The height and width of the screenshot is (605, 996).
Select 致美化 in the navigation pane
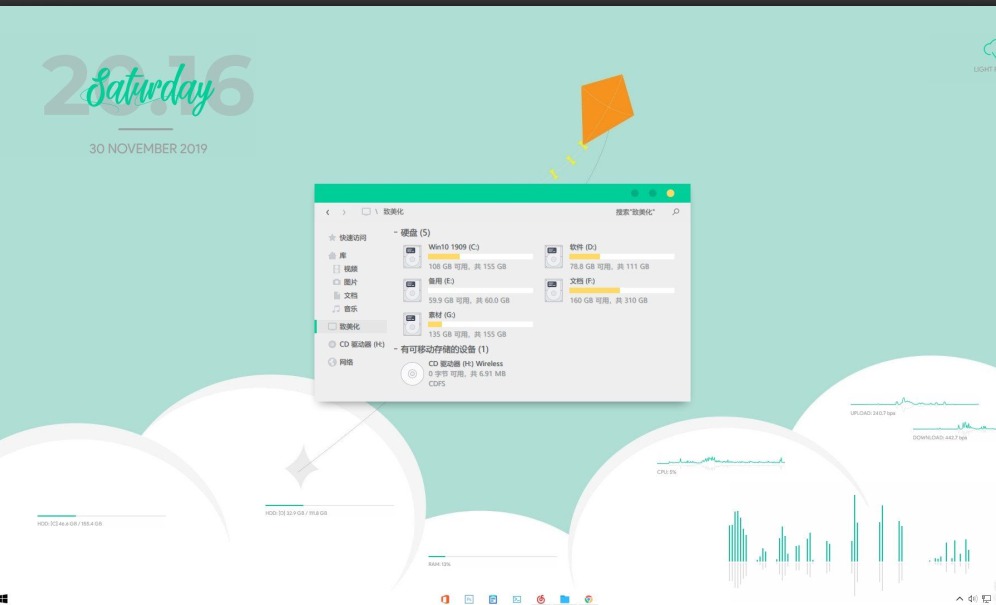[351, 327]
